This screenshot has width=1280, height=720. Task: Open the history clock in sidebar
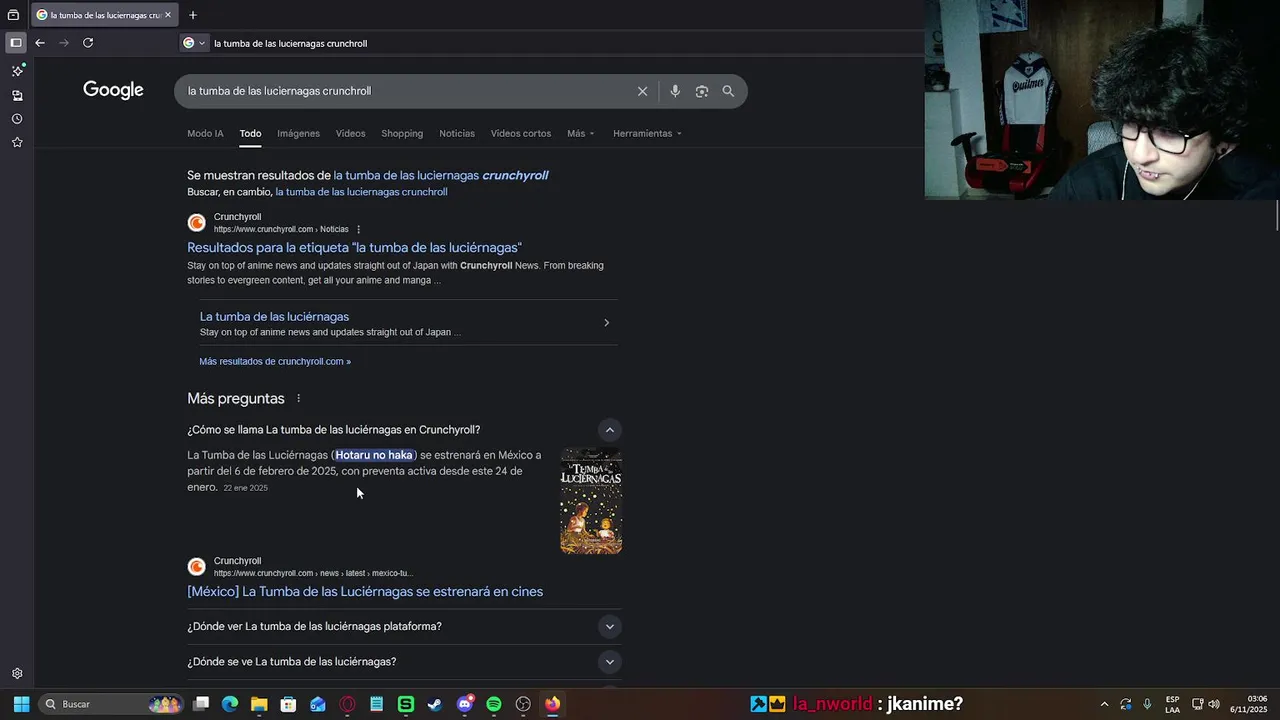[x=17, y=119]
